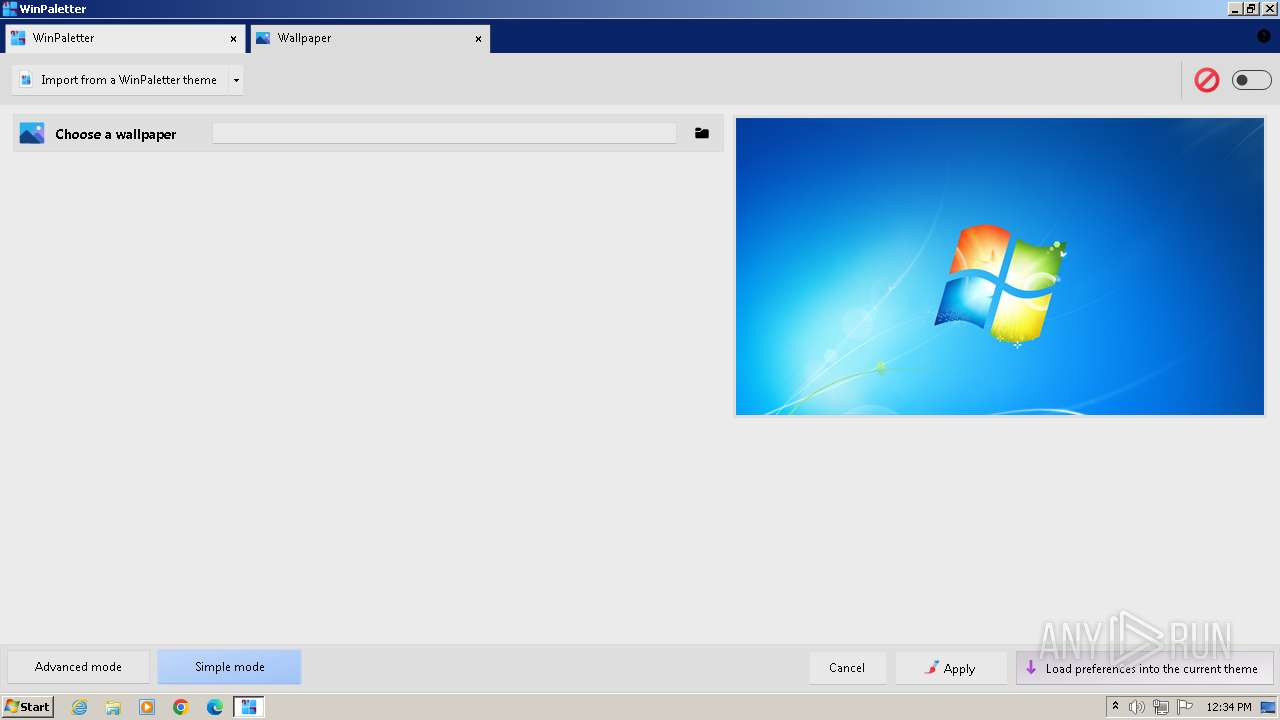Open File Explorer from taskbar
This screenshot has width=1280, height=720.
click(113, 707)
